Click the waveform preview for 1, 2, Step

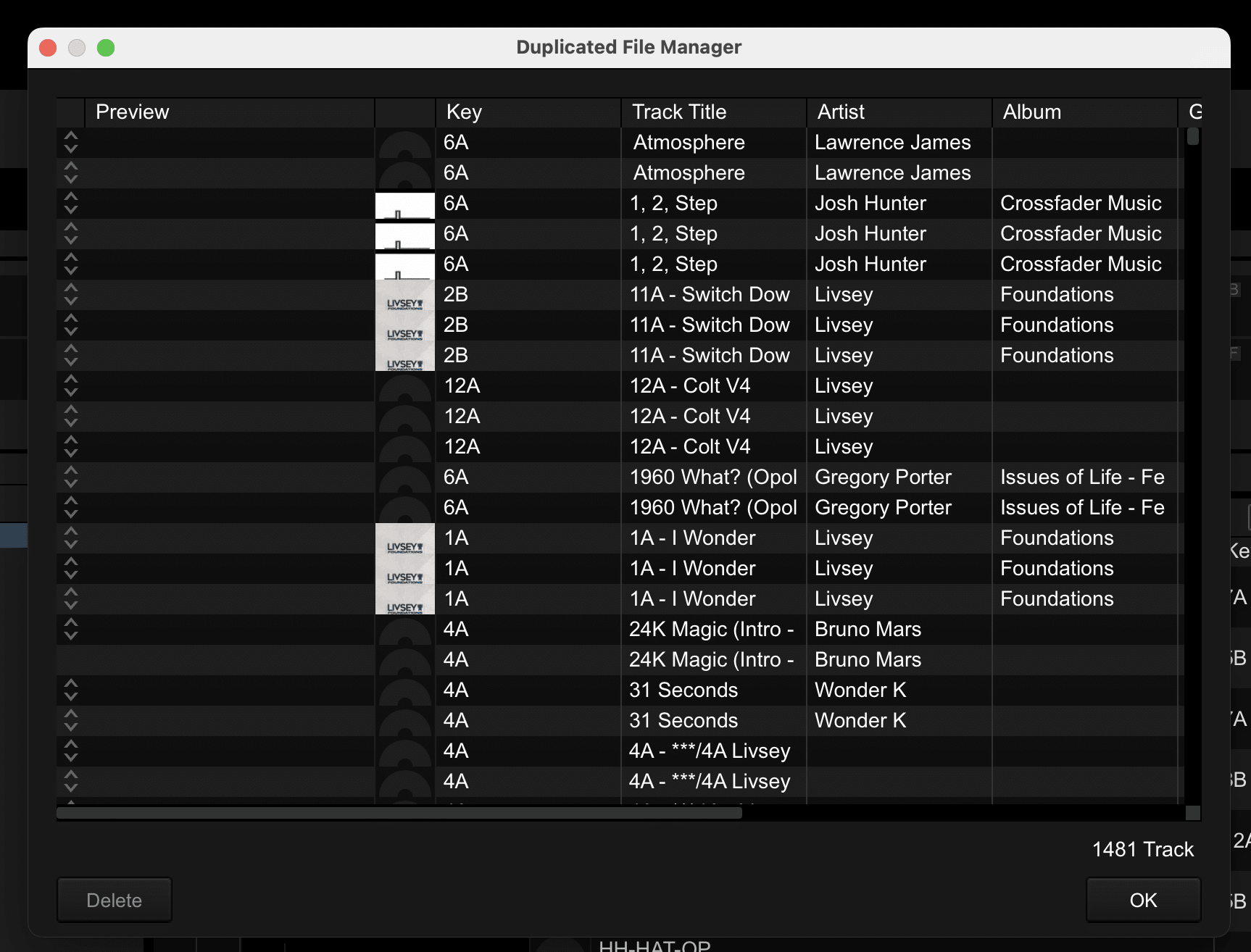click(404, 204)
